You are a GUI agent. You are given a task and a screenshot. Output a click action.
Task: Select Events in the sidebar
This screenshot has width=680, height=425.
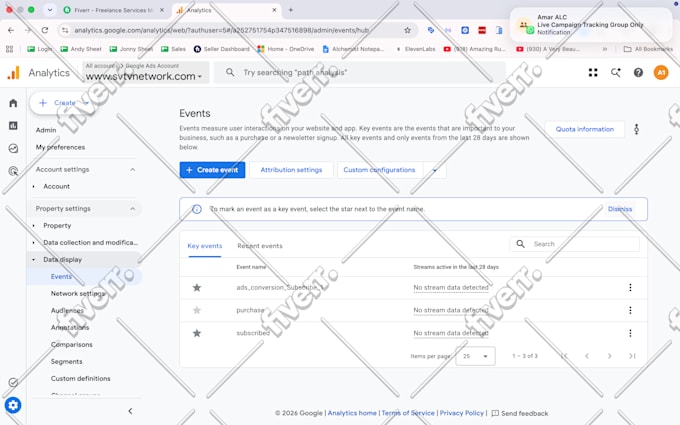(x=61, y=276)
